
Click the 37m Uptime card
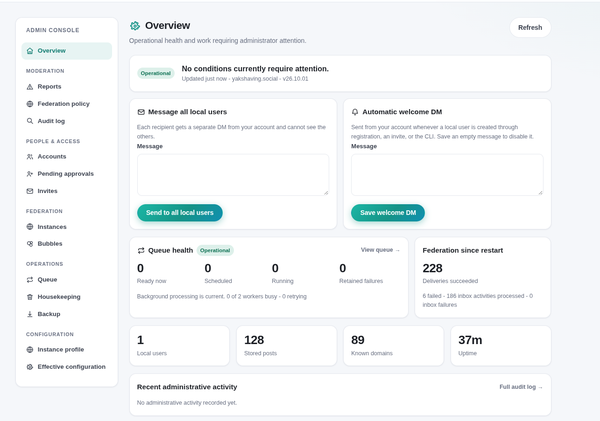501,346
